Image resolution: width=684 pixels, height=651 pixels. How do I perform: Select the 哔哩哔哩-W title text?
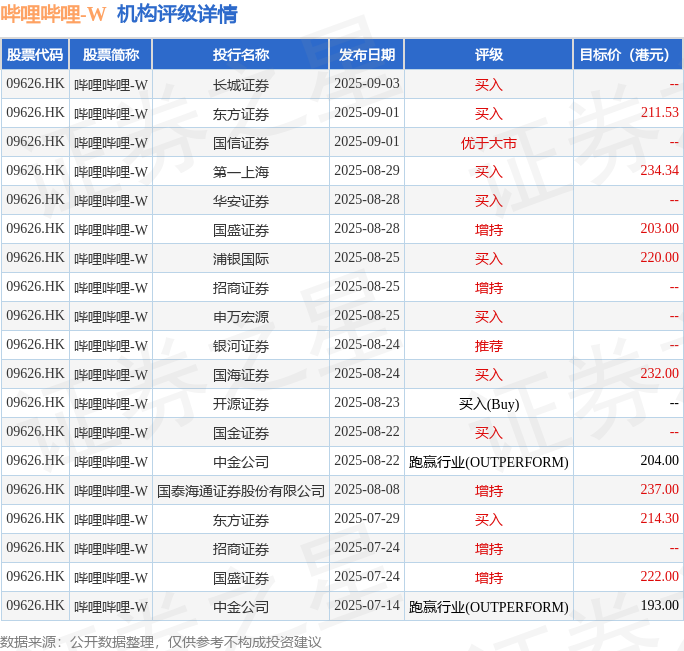coord(53,14)
